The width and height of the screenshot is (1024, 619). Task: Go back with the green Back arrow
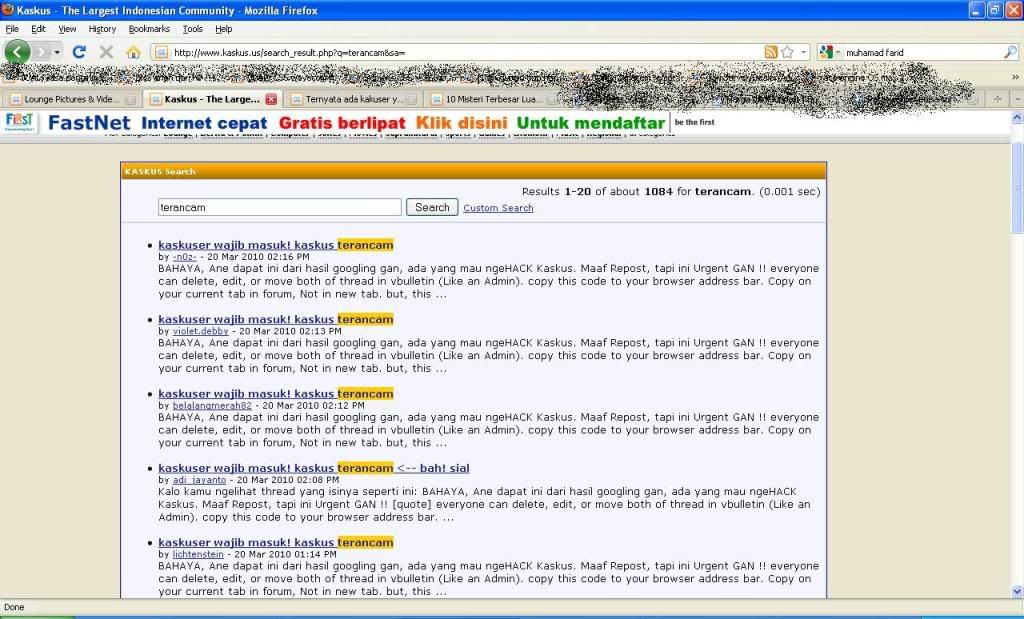click(18, 52)
